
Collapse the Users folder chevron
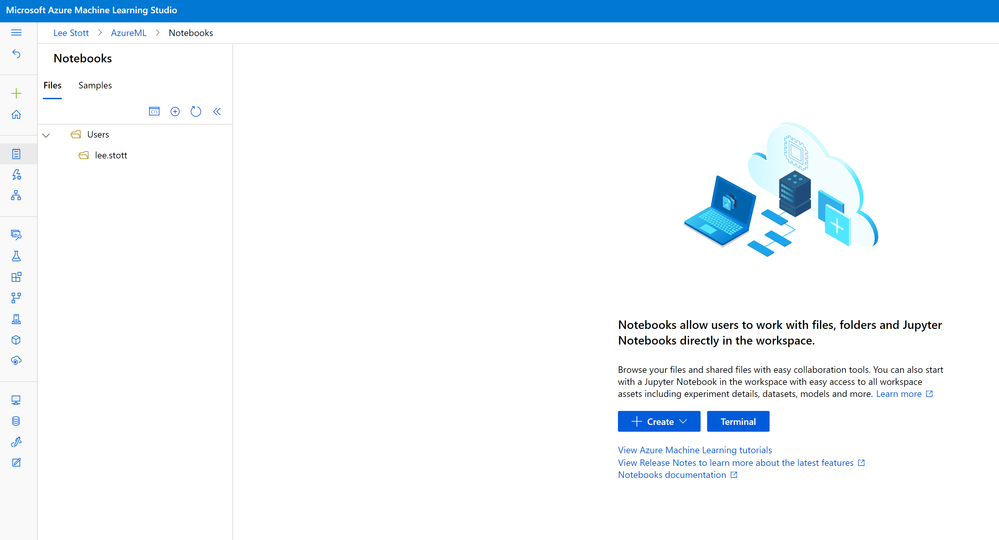pos(46,135)
